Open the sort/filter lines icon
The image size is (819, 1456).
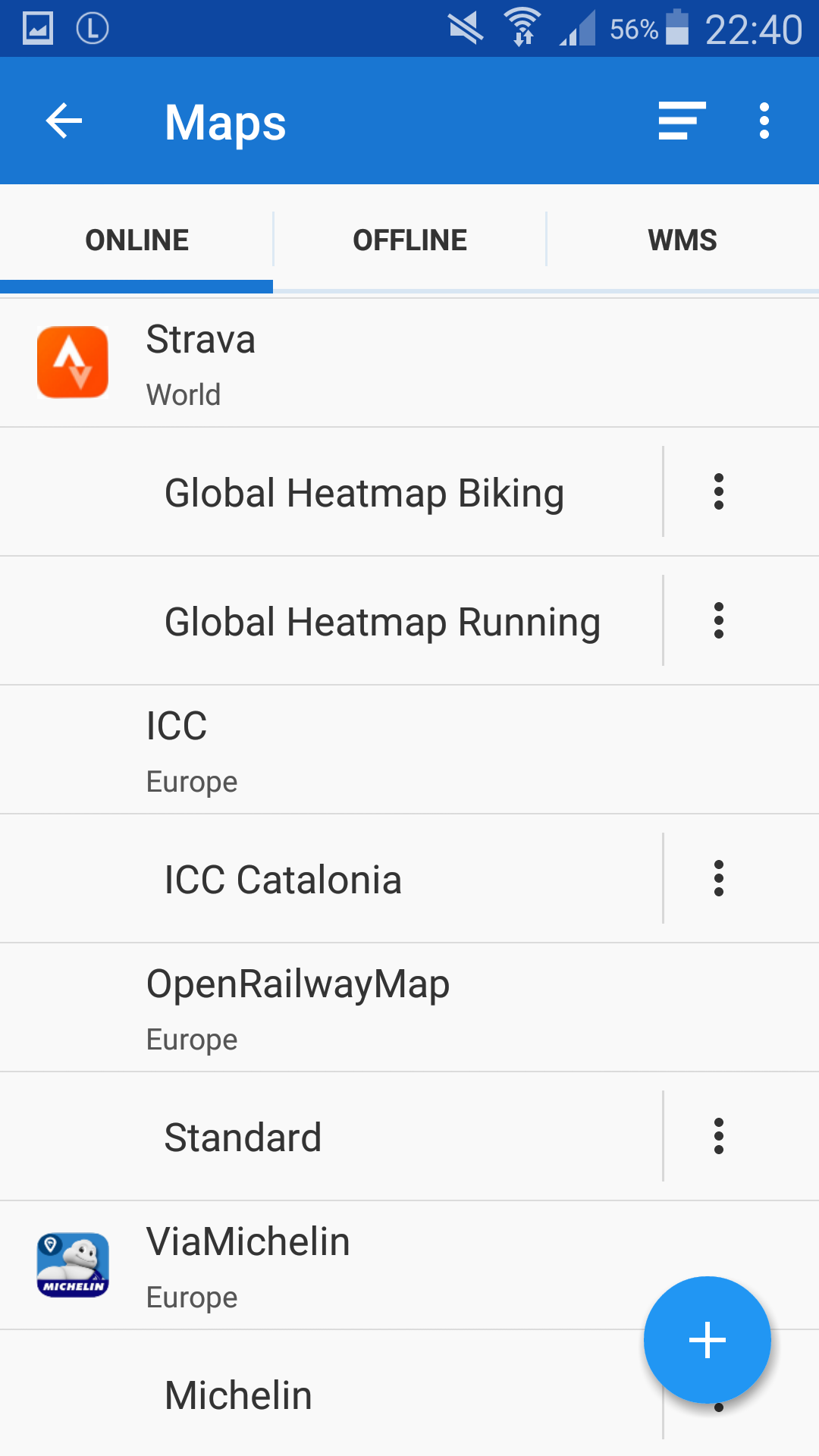682,121
